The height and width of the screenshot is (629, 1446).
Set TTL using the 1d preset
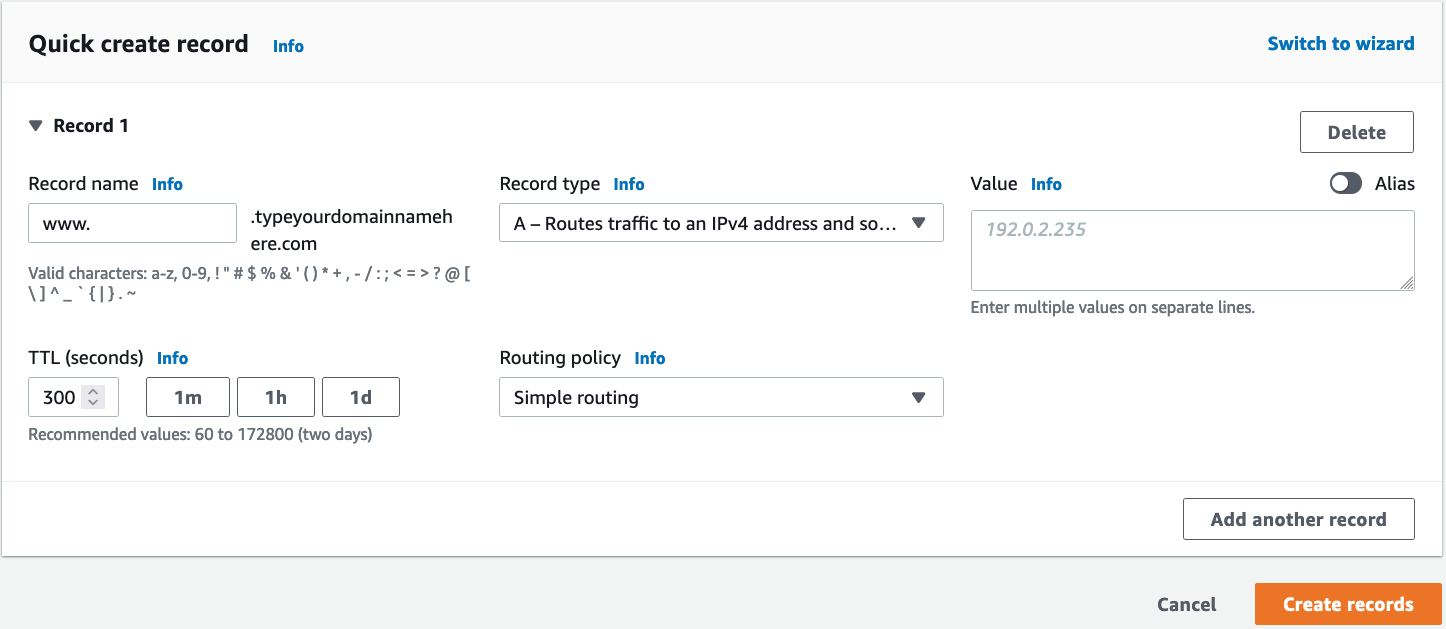click(x=360, y=396)
